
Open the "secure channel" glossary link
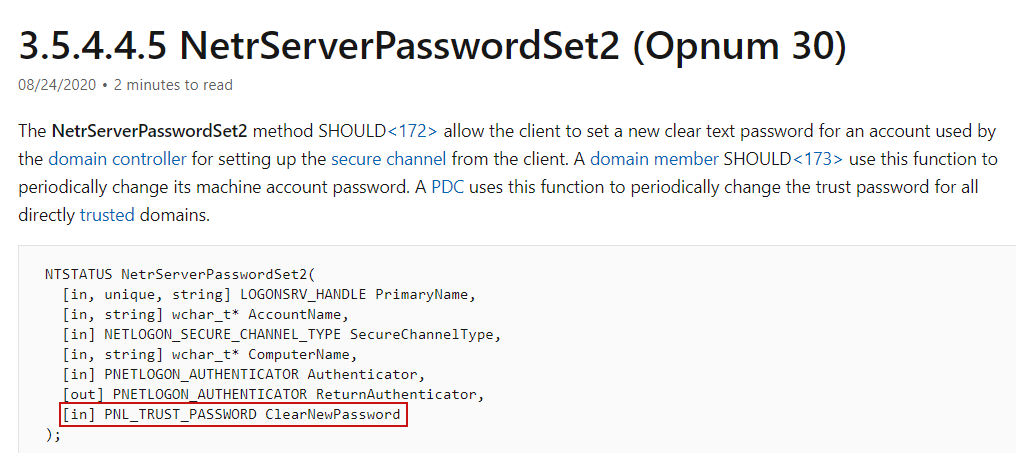[x=389, y=158]
